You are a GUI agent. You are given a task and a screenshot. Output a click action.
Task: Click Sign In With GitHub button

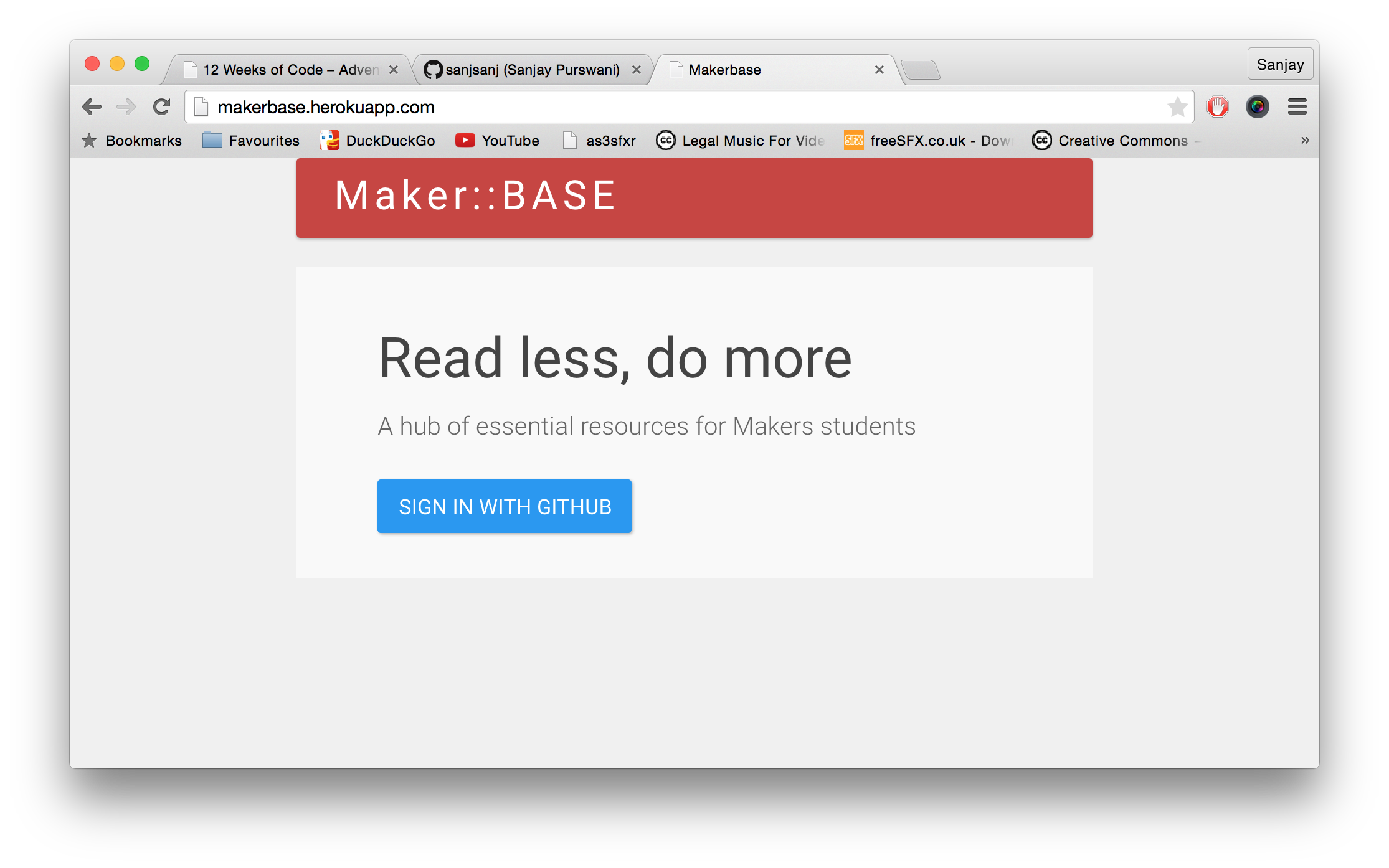pos(505,506)
